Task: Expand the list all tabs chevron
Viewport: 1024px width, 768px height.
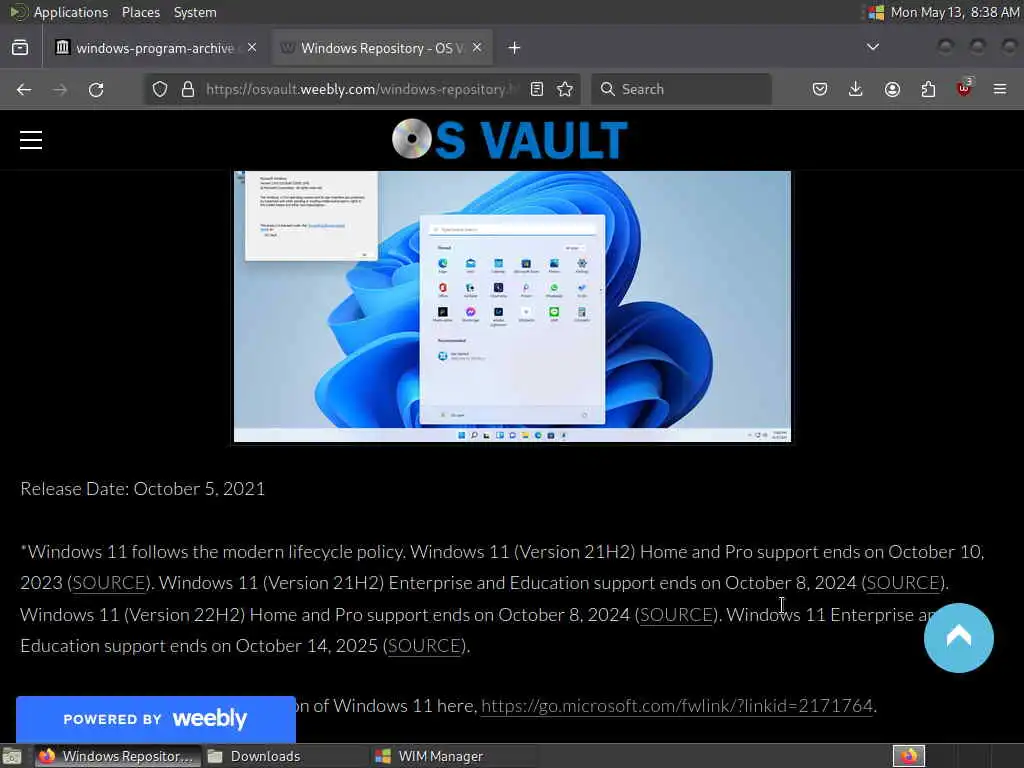Action: click(872, 47)
